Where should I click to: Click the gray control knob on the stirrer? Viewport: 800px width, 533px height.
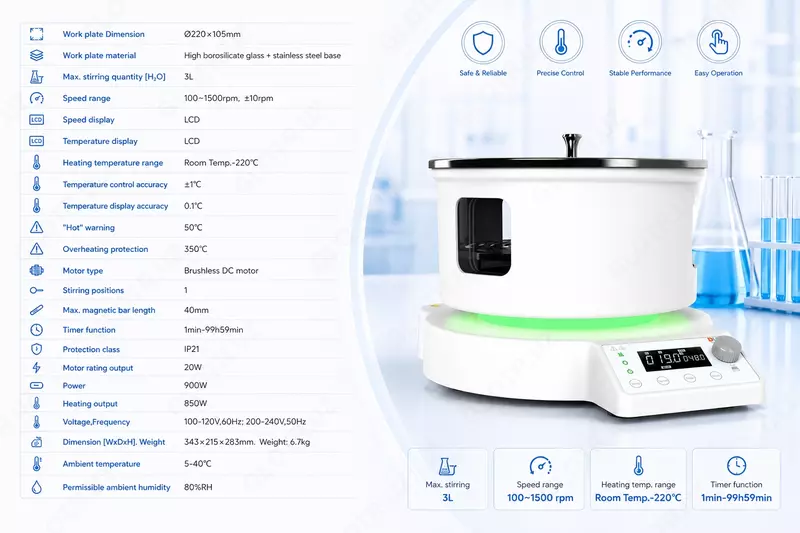[x=727, y=348]
